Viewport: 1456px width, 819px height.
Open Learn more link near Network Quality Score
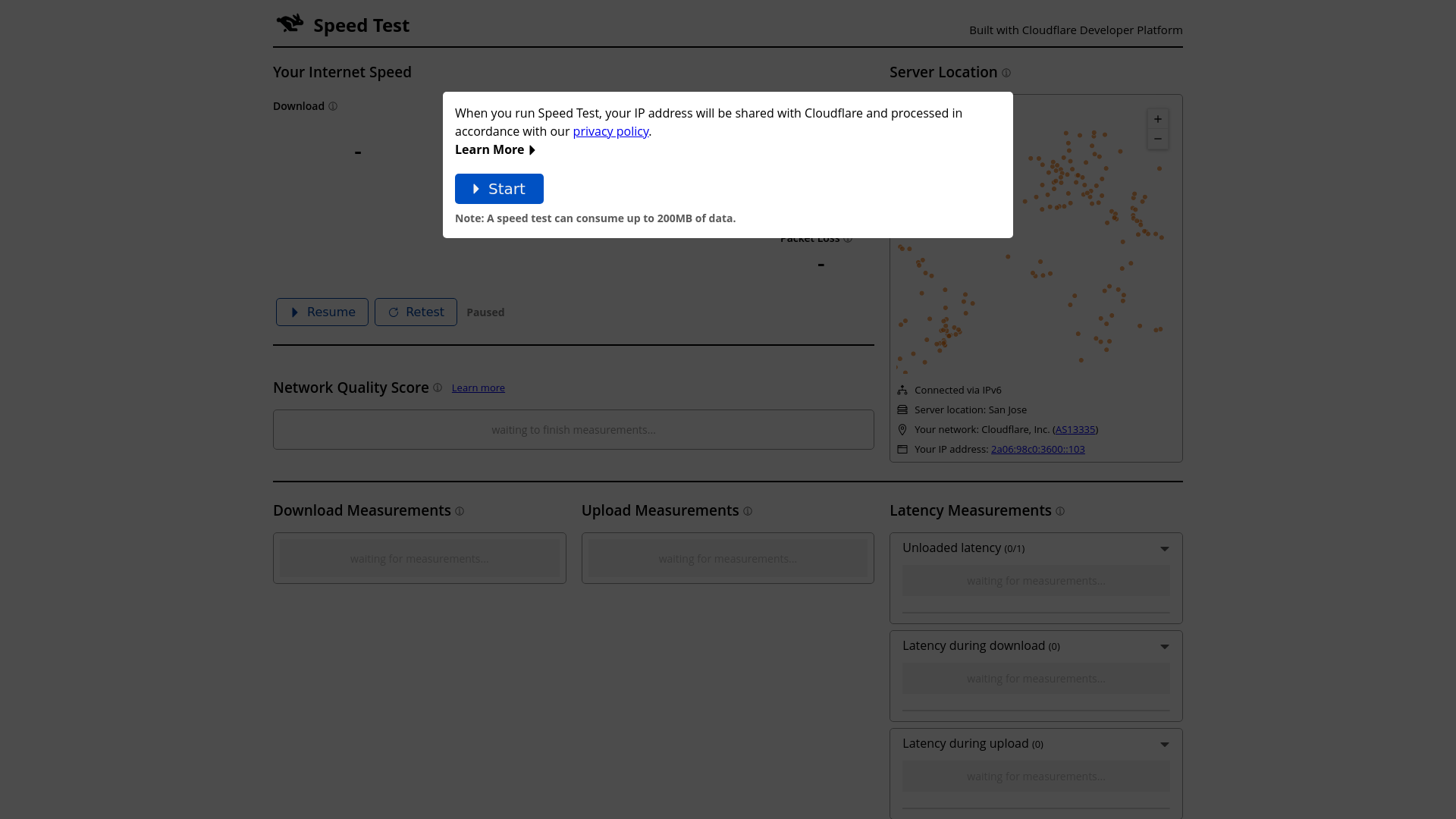point(478,388)
